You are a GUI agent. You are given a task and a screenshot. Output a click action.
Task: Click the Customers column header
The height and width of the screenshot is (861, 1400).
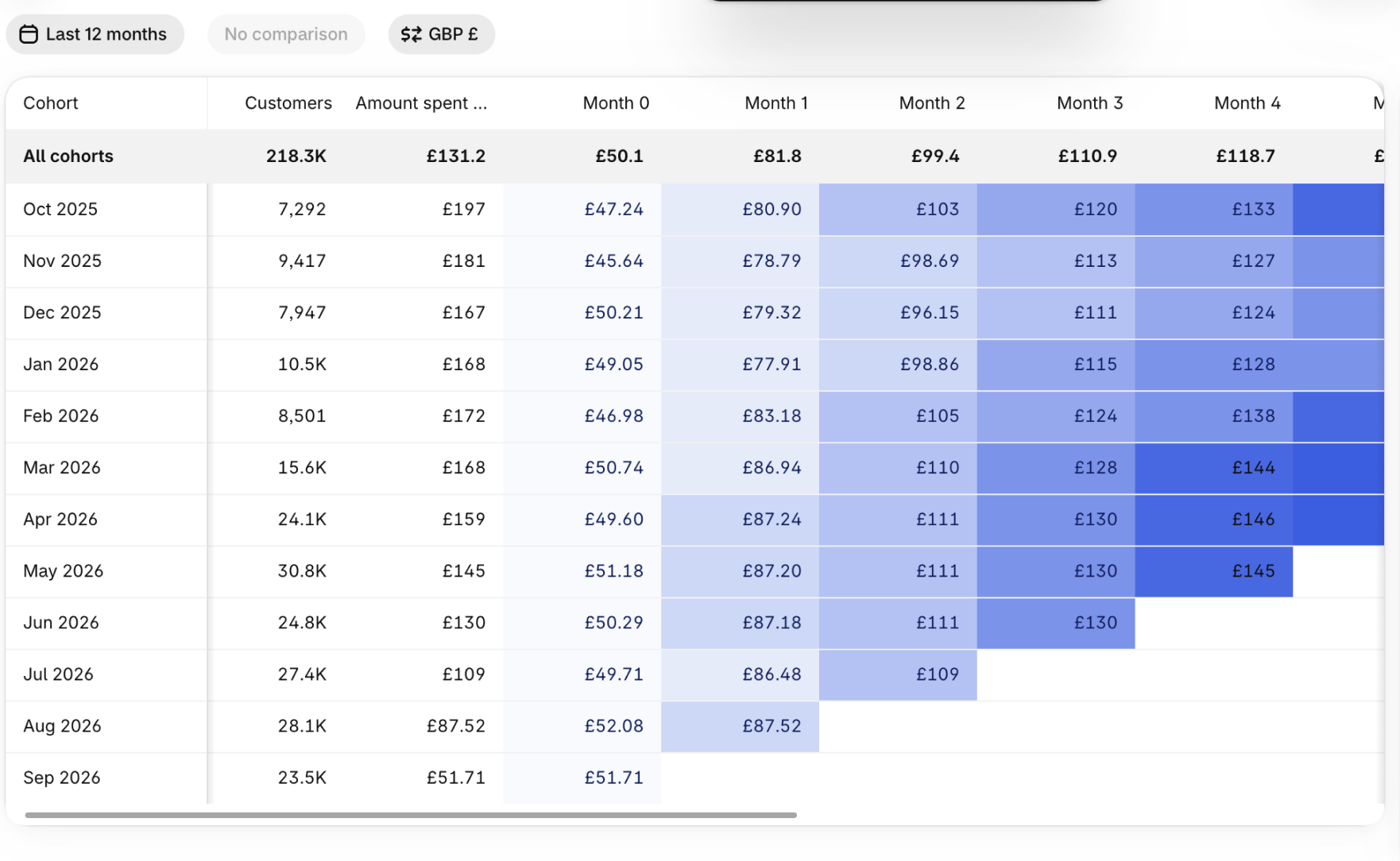pos(288,103)
